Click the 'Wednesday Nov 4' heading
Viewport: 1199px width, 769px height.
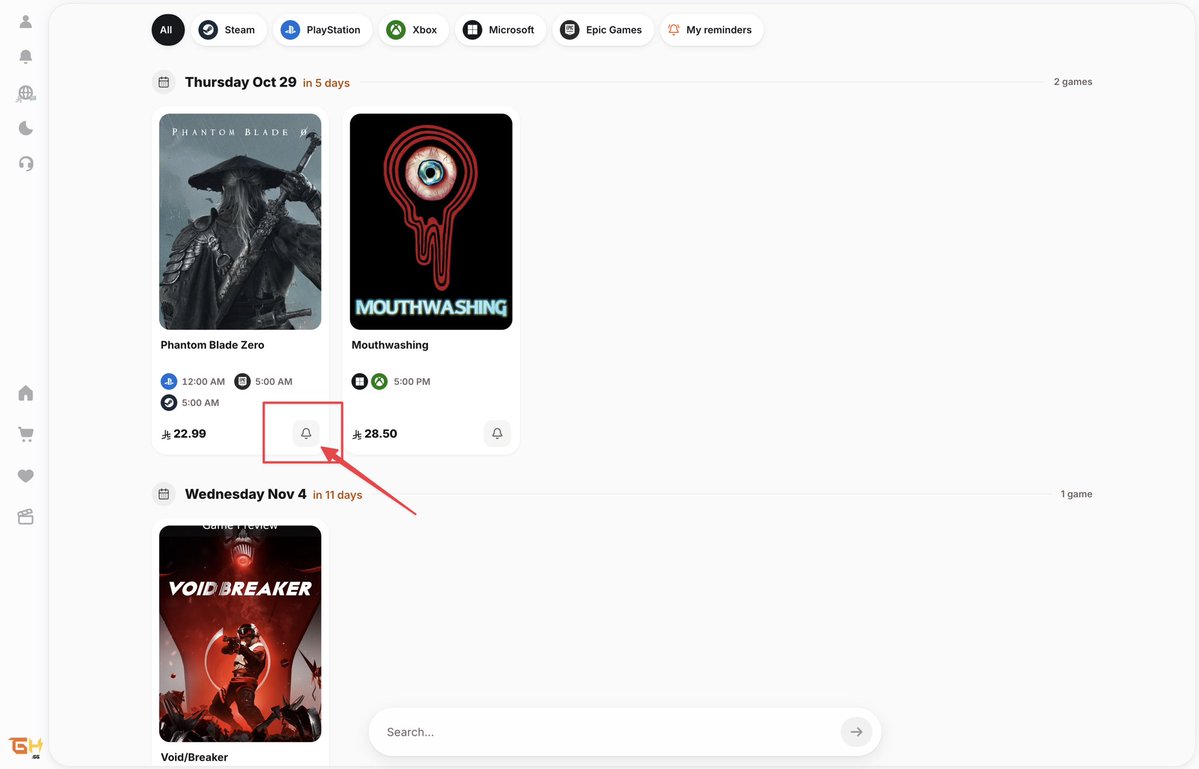pos(245,494)
